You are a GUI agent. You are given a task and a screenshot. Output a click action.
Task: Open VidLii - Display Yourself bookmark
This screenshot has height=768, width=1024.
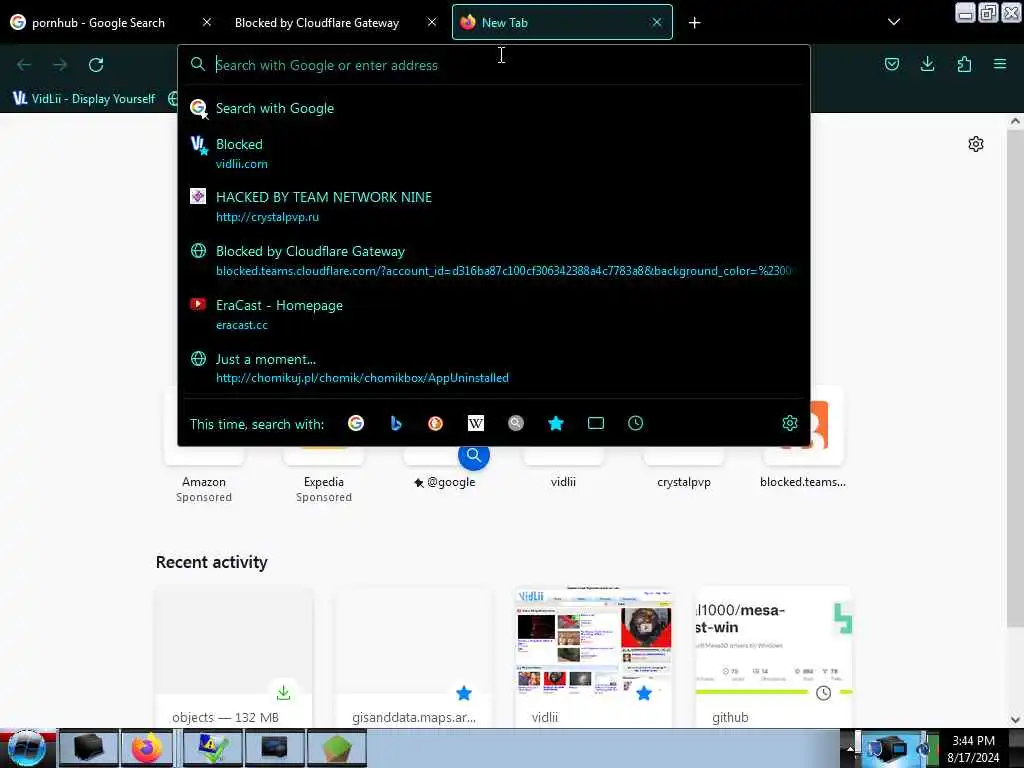coord(84,99)
